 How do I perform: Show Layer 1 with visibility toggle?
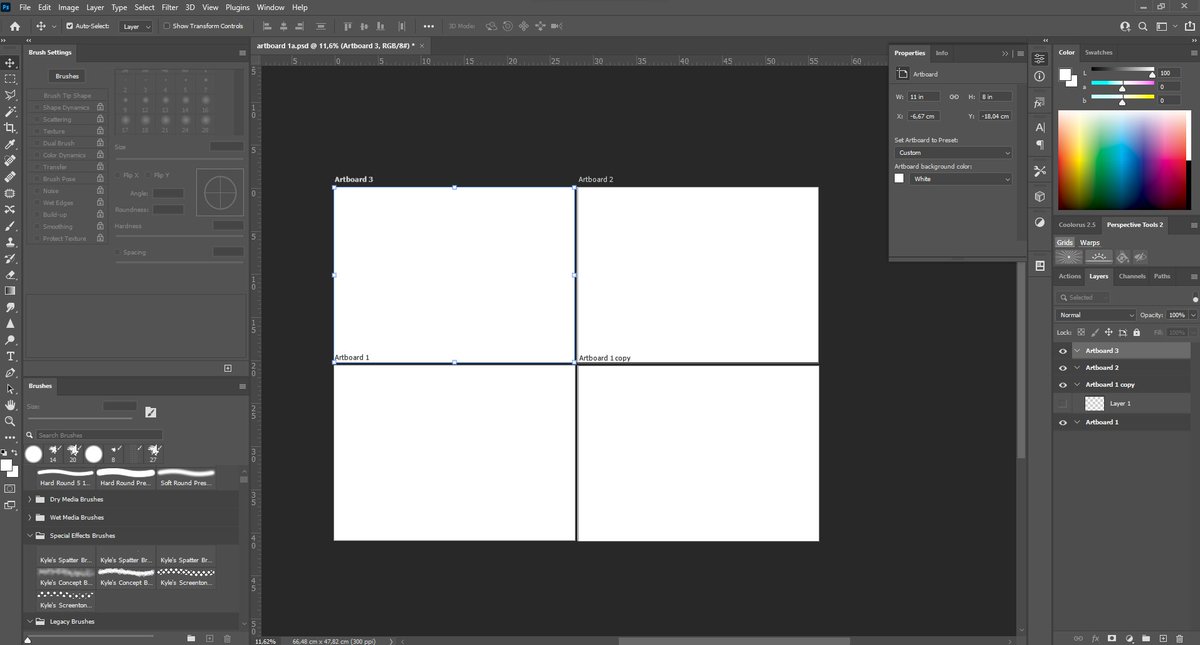tap(1063, 403)
